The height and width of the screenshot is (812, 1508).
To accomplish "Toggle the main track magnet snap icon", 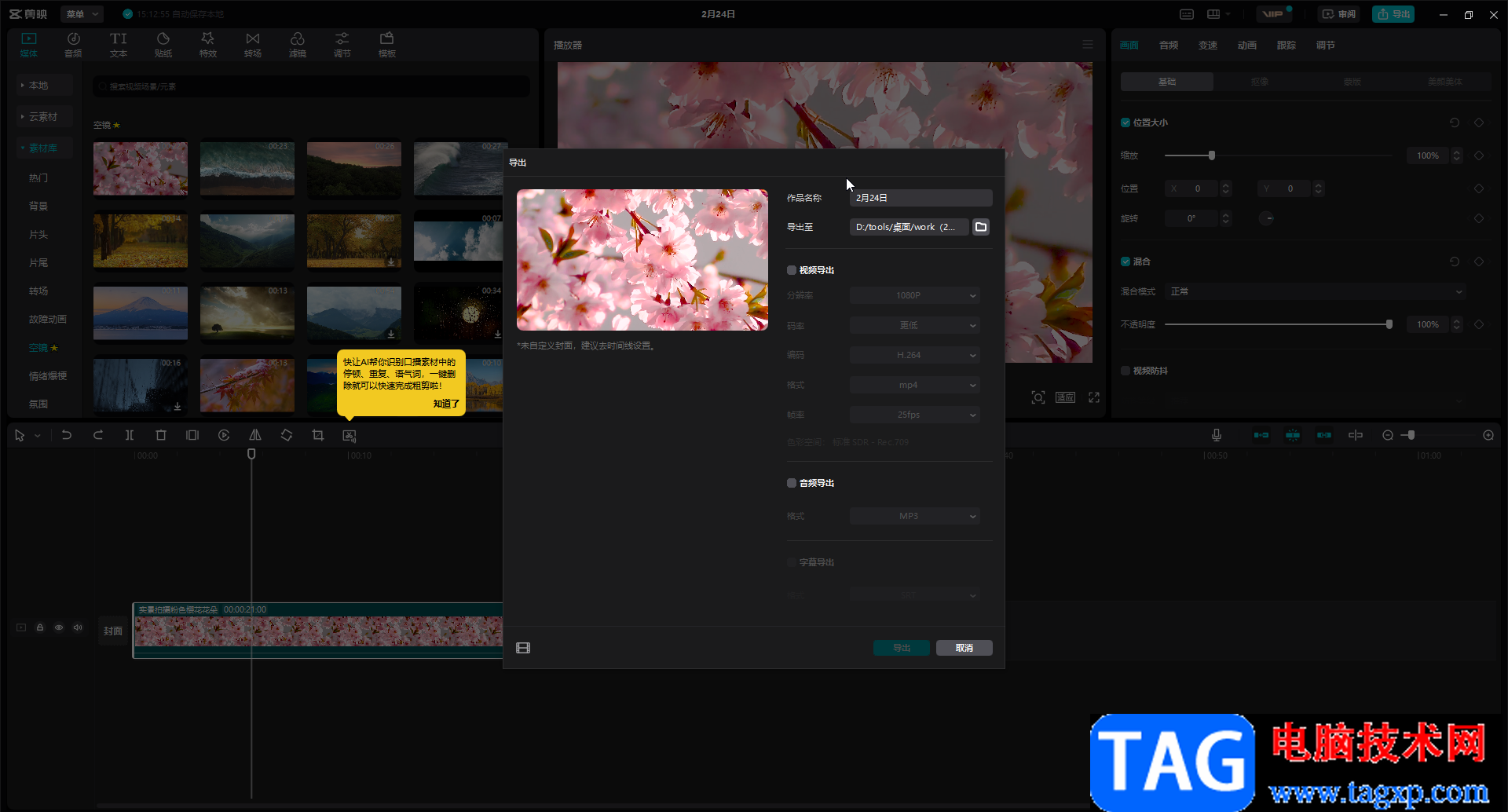I will [1261, 435].
